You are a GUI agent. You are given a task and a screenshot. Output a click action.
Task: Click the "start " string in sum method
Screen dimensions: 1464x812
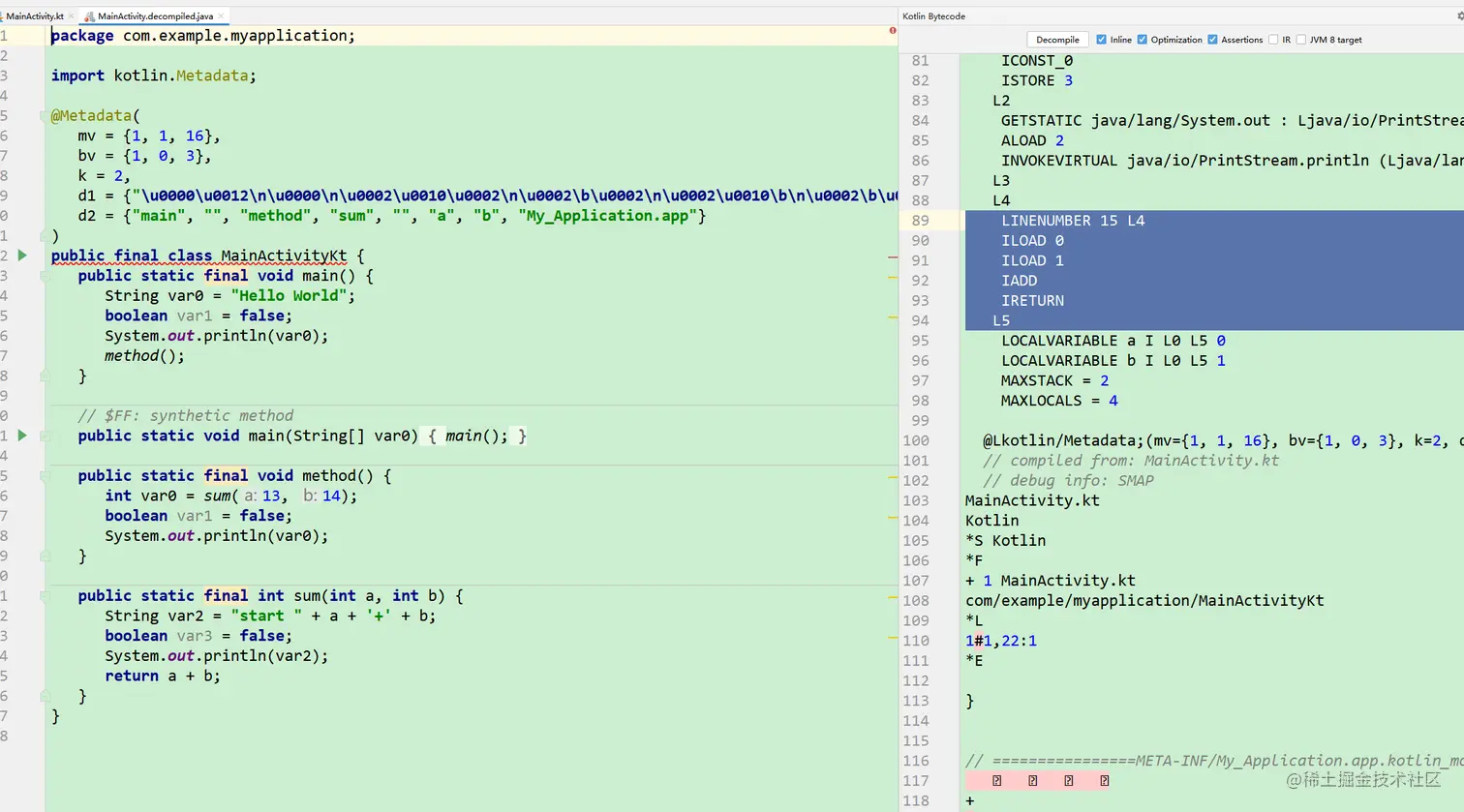[266, 616]
